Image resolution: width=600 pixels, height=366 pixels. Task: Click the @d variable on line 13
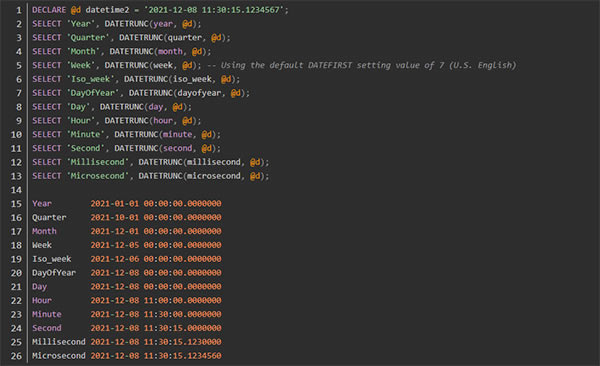255,176
